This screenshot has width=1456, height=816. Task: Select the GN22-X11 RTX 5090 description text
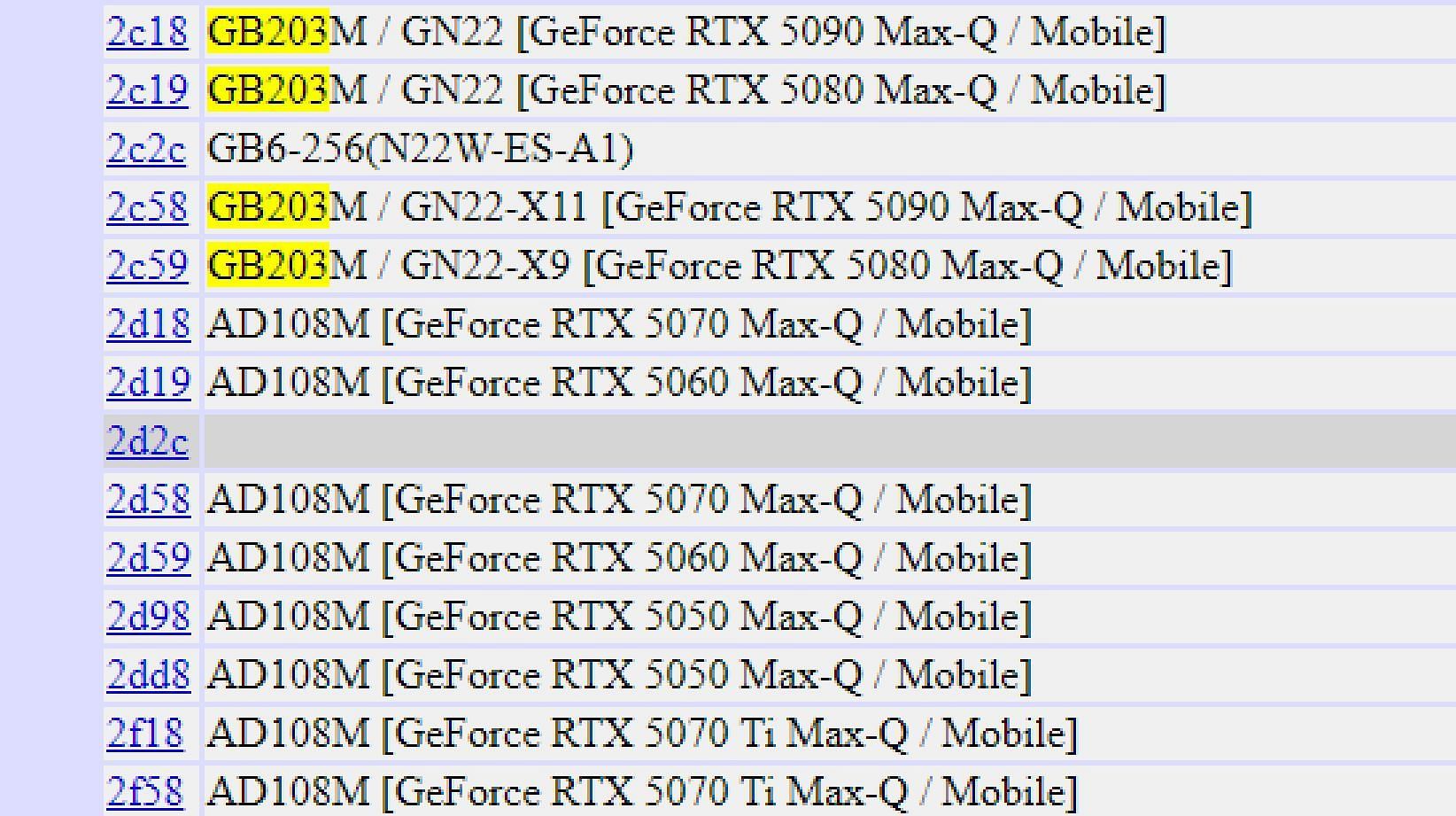click(x=730, y=208)
